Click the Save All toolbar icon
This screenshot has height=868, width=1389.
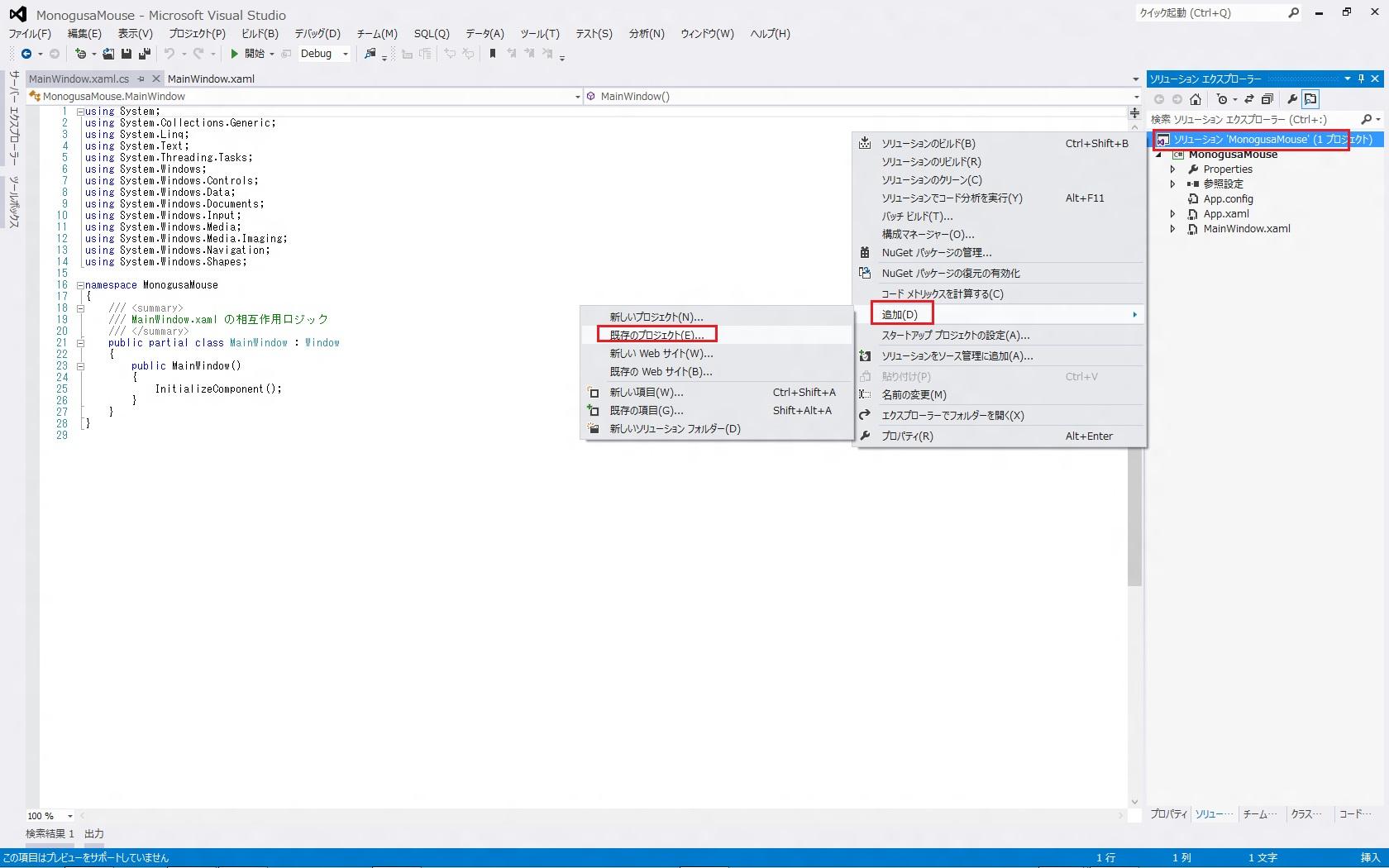tap(145, 54)
